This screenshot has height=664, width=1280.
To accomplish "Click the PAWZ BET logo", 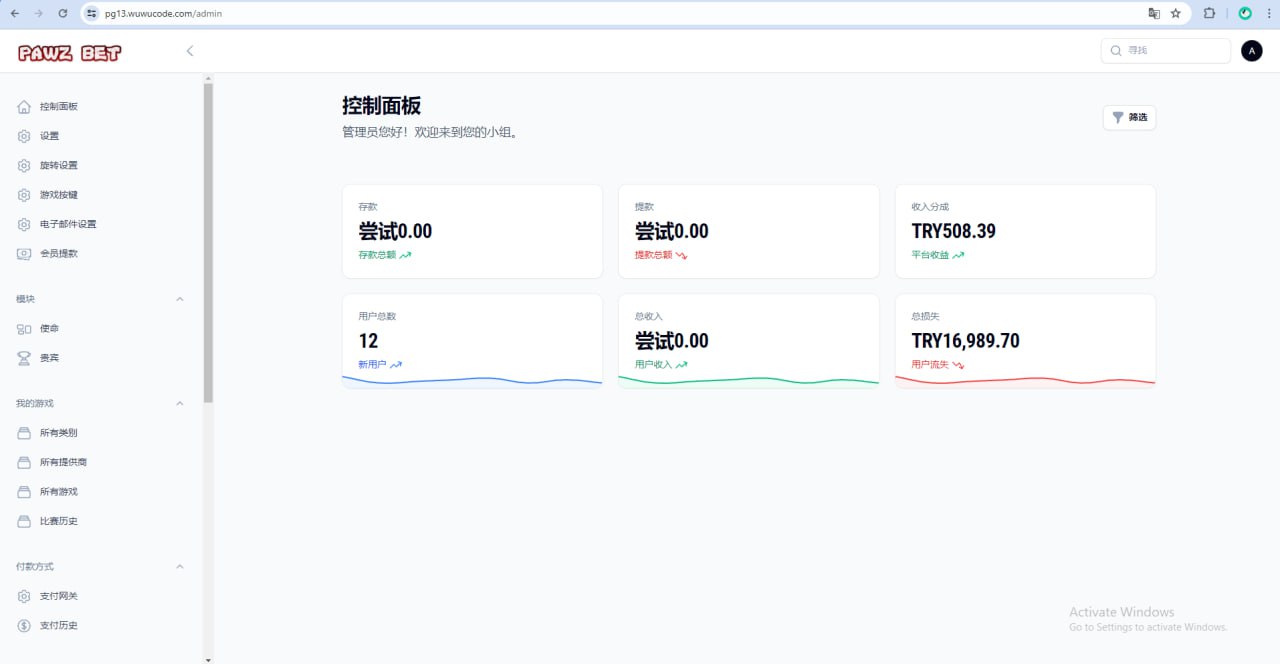I will [69, 53].
